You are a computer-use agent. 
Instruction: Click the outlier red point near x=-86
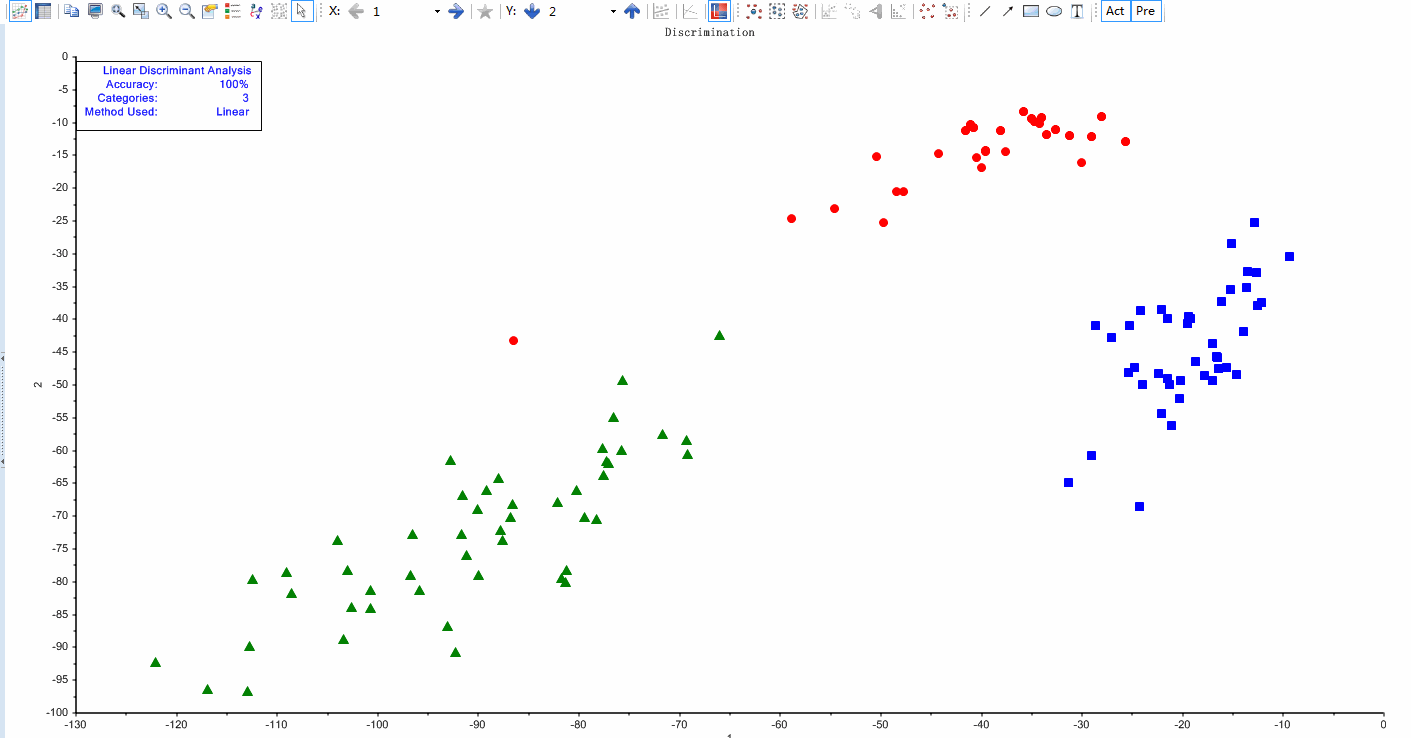tap(513, 340)
